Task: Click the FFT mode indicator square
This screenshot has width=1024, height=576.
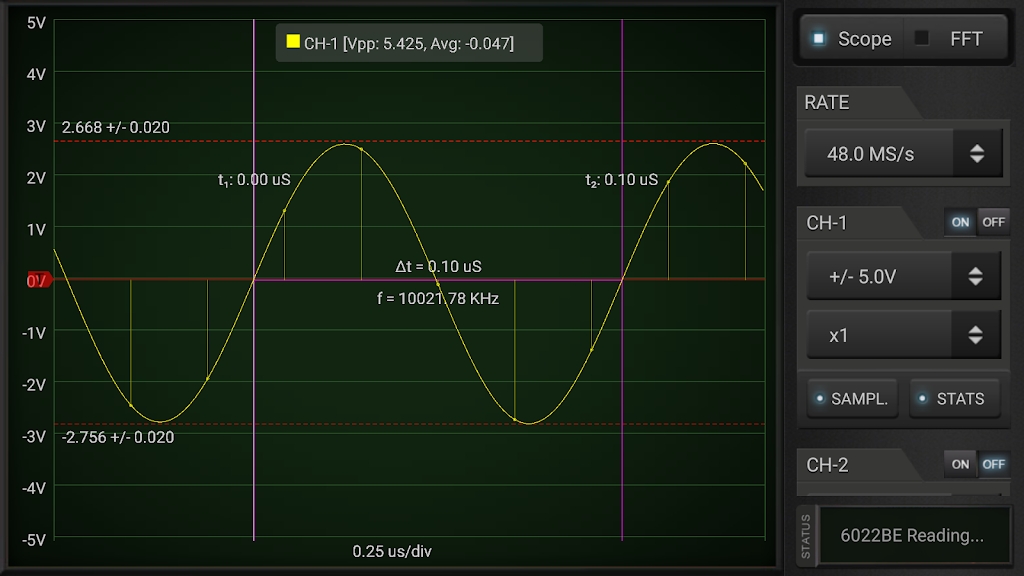Action: [921, 39]
